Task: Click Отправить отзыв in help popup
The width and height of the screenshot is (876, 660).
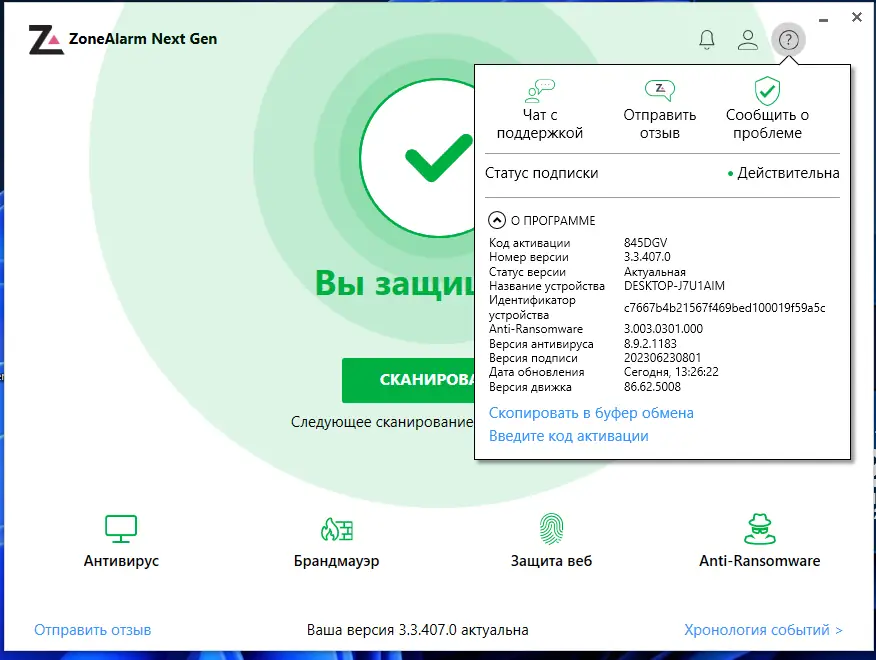Action: point(660,124)
